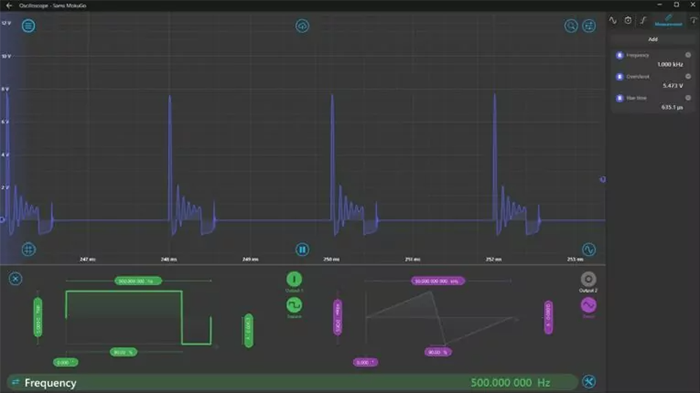This screenshot has height=393, width=700.
Task: Select the purple Output 2 amplitude pill
Action: 338,317
